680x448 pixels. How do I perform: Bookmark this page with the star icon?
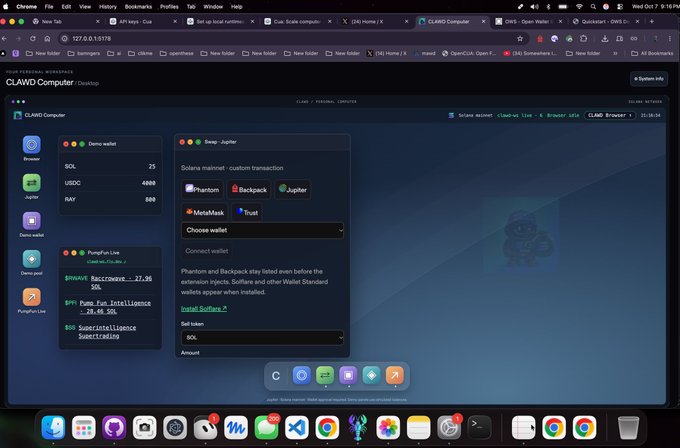click(520, 39)
